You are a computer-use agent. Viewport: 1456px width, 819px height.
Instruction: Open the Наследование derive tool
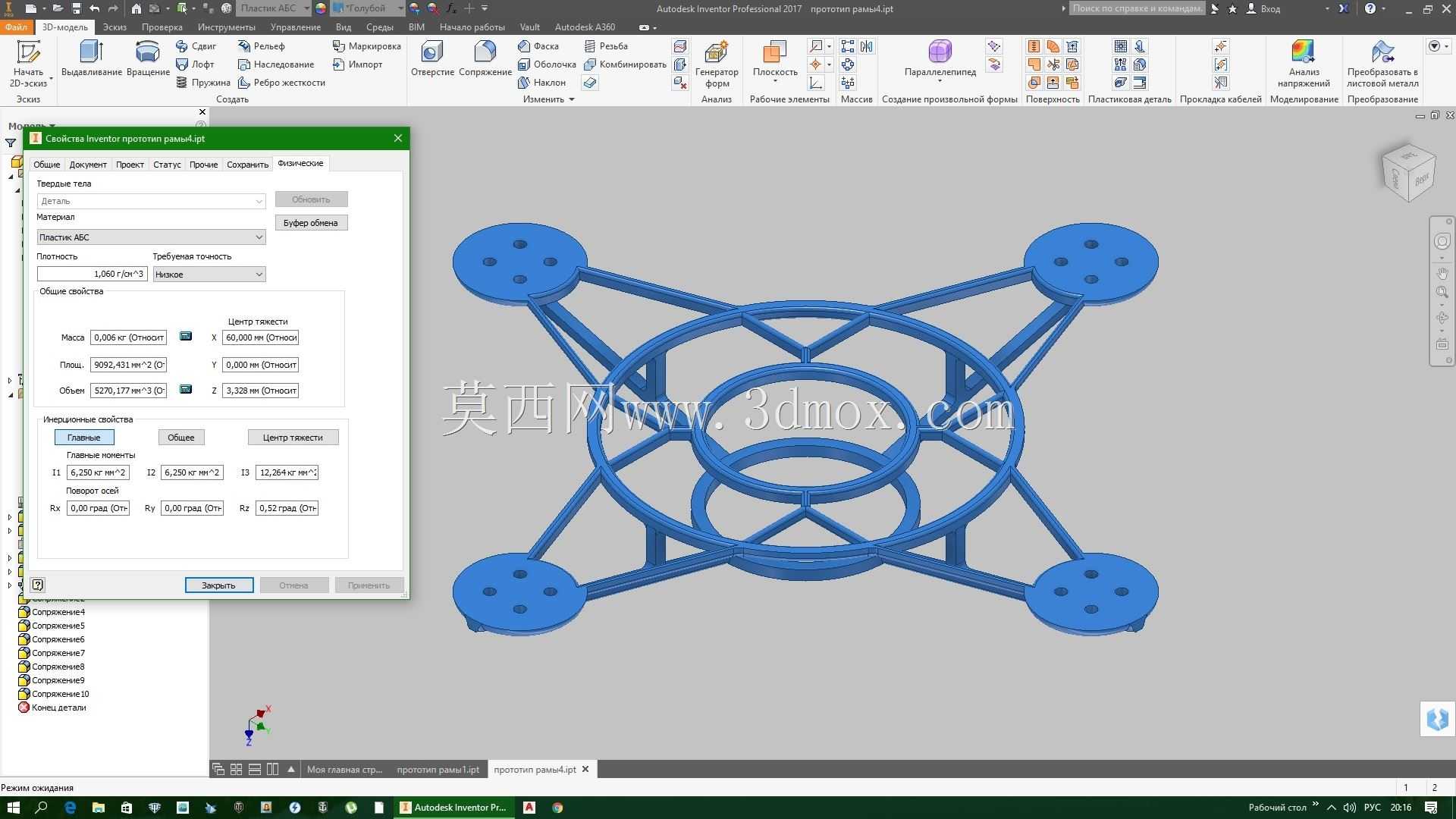click(276, 64)
